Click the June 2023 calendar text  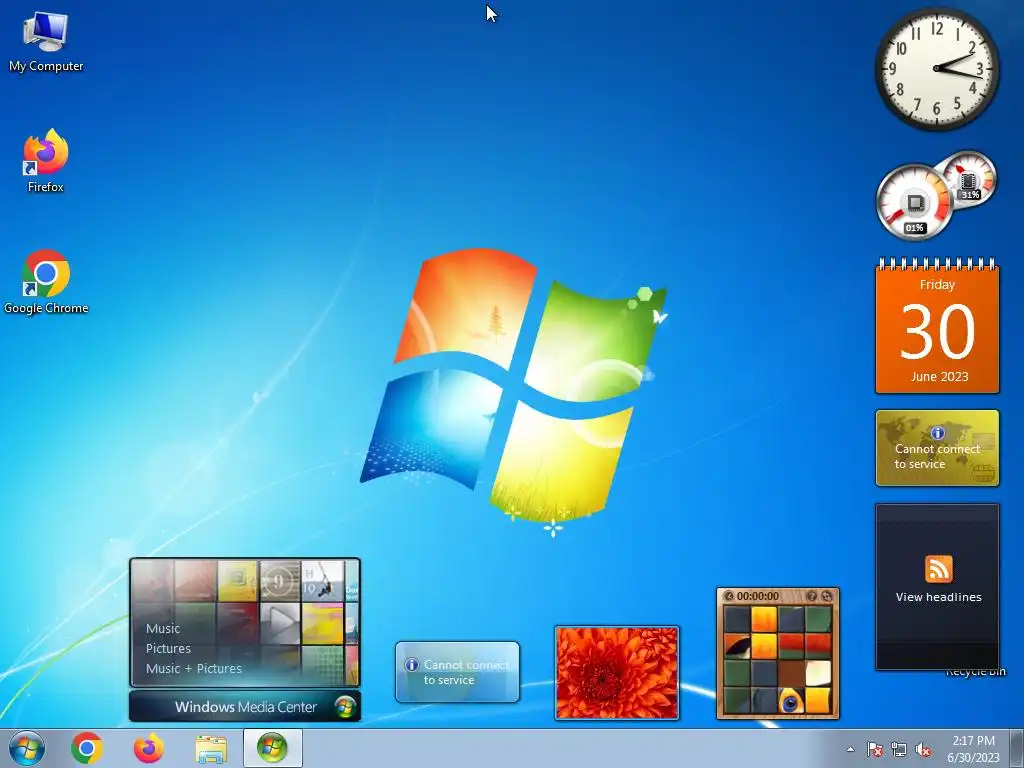[939, 377]
